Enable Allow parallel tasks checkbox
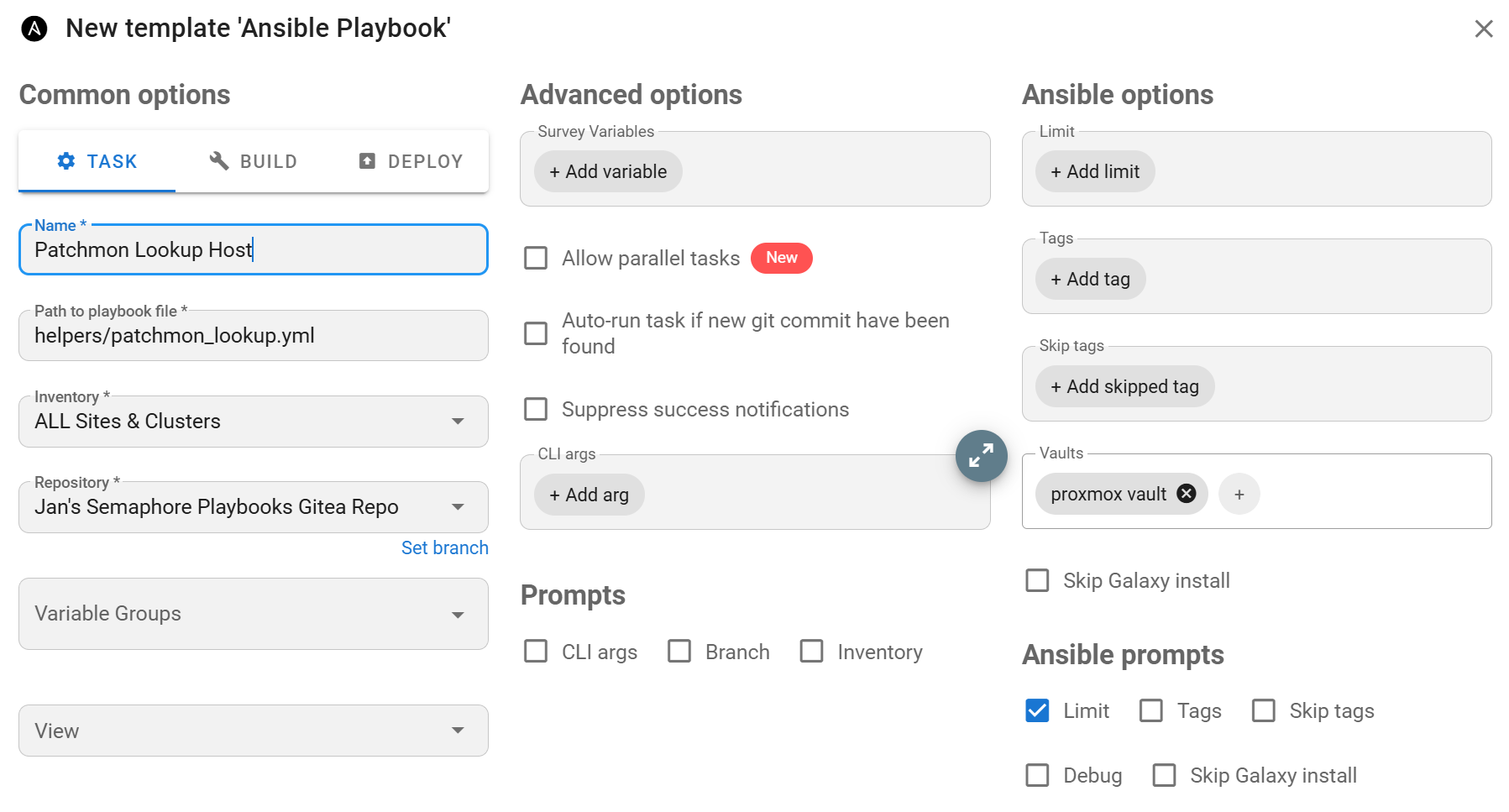This screenshot has height=812, width=1509. 536,258
